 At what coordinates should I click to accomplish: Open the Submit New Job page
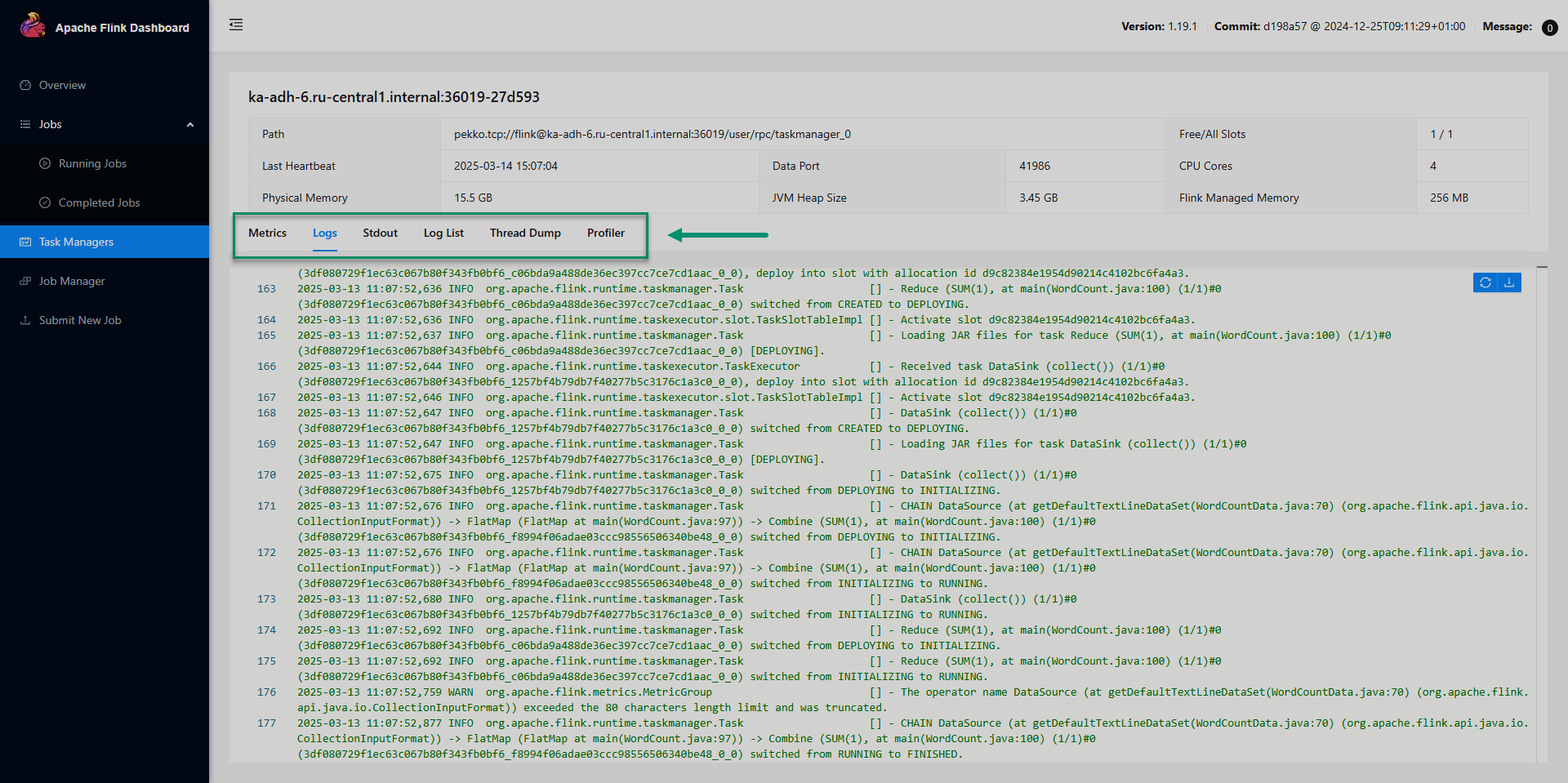pos(80,320)
